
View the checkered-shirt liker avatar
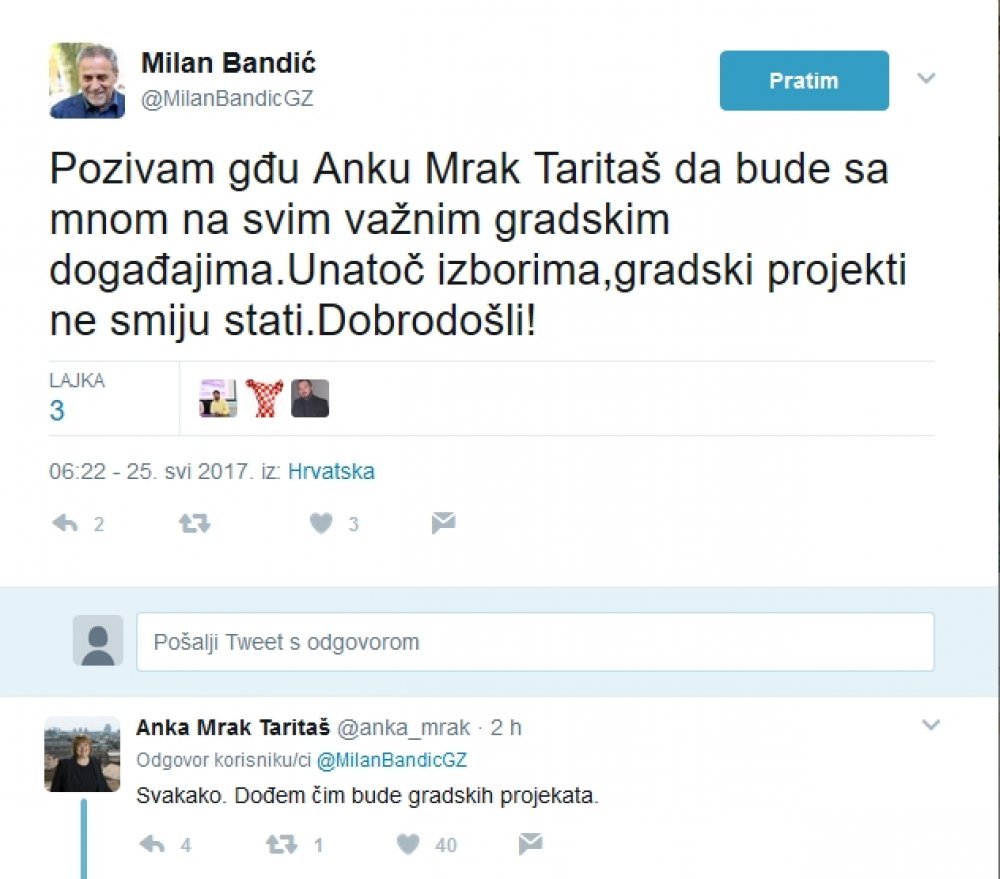tap(264, 398)
